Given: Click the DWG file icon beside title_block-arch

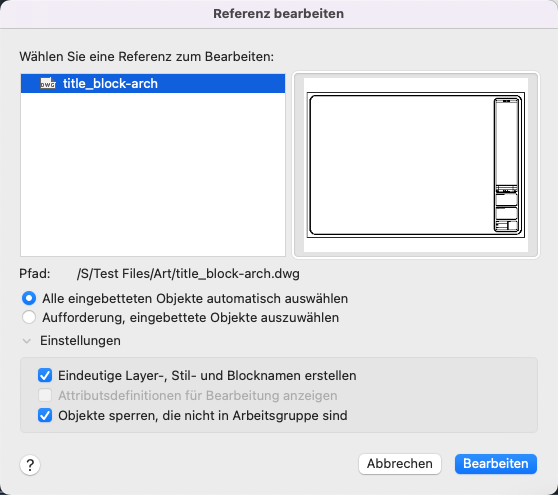Looking at the screenshot, I should [48, 83].
